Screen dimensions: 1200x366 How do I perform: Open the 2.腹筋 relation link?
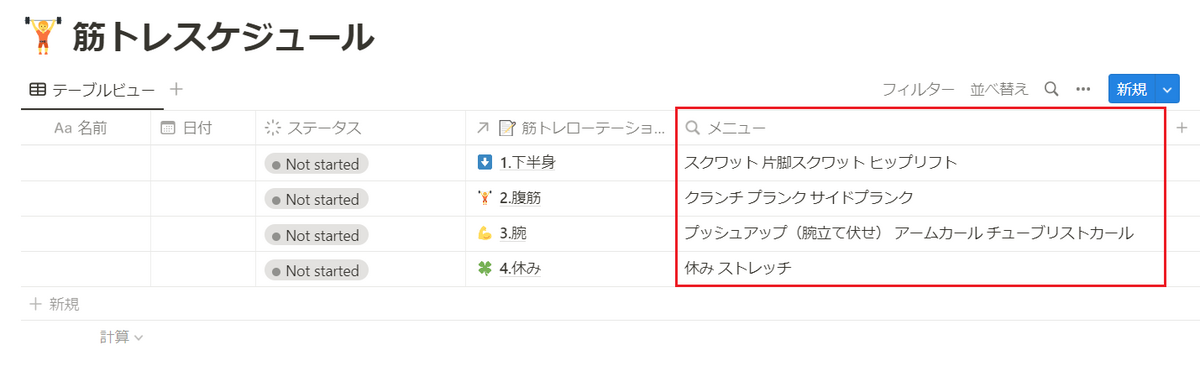(520, 198)
